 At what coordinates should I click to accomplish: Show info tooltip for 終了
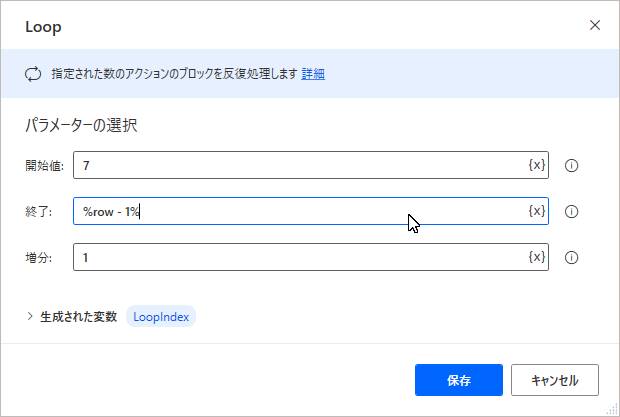coord(571,211)
